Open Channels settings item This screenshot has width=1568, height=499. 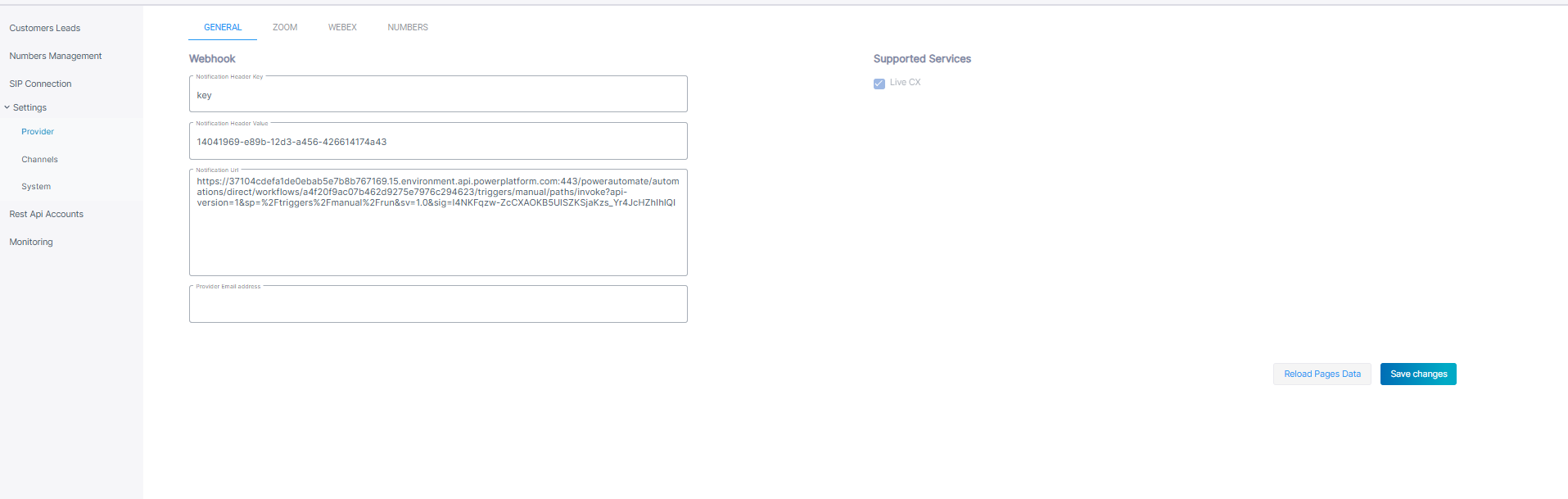[x=39, y=159]
